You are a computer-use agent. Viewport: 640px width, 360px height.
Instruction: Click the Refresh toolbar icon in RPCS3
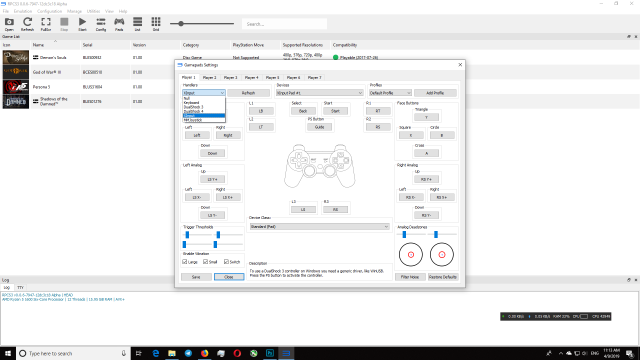coord(27,24)
